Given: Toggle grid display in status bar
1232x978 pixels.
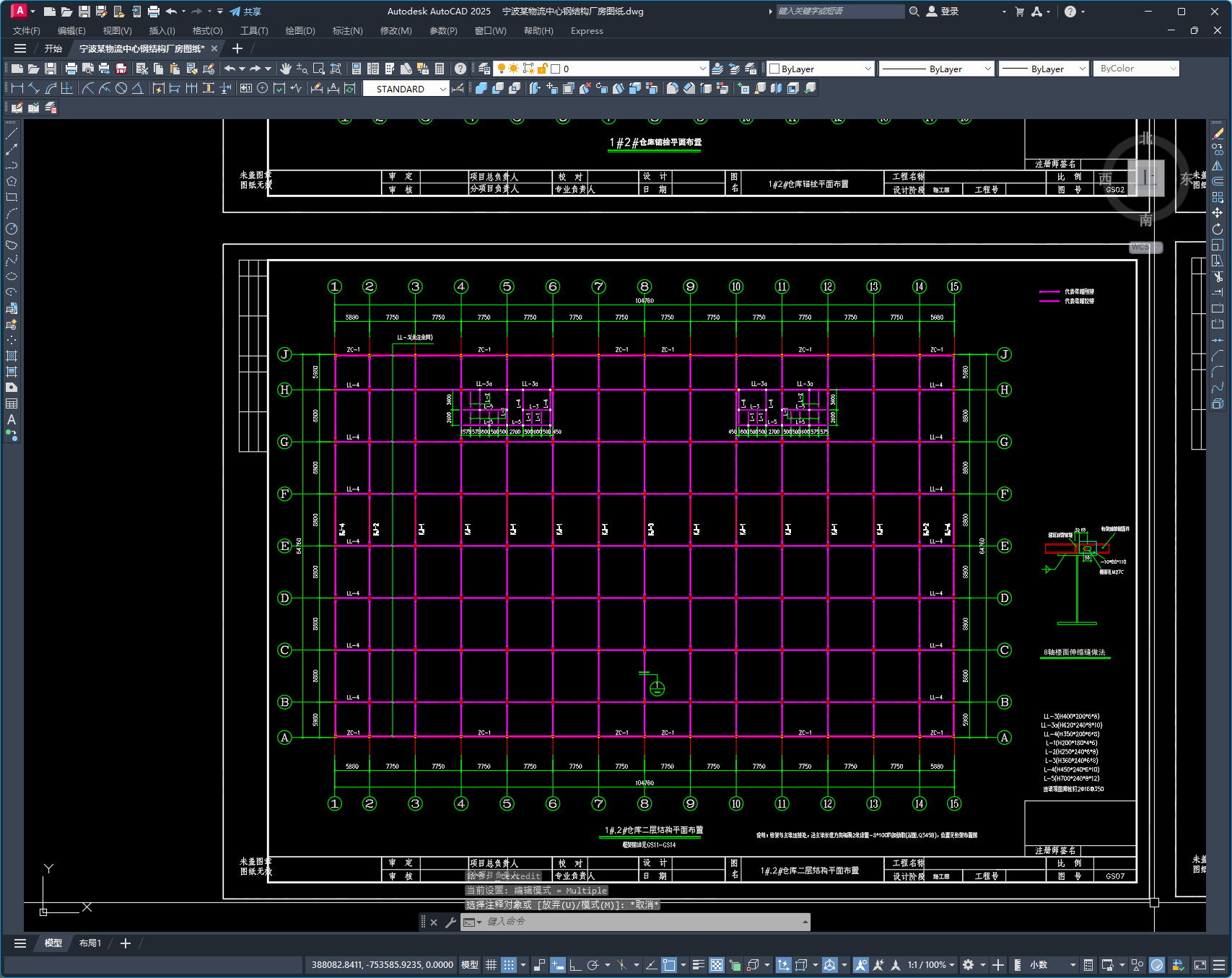Looking at the screenshot, I should click(x=491, y=965).
